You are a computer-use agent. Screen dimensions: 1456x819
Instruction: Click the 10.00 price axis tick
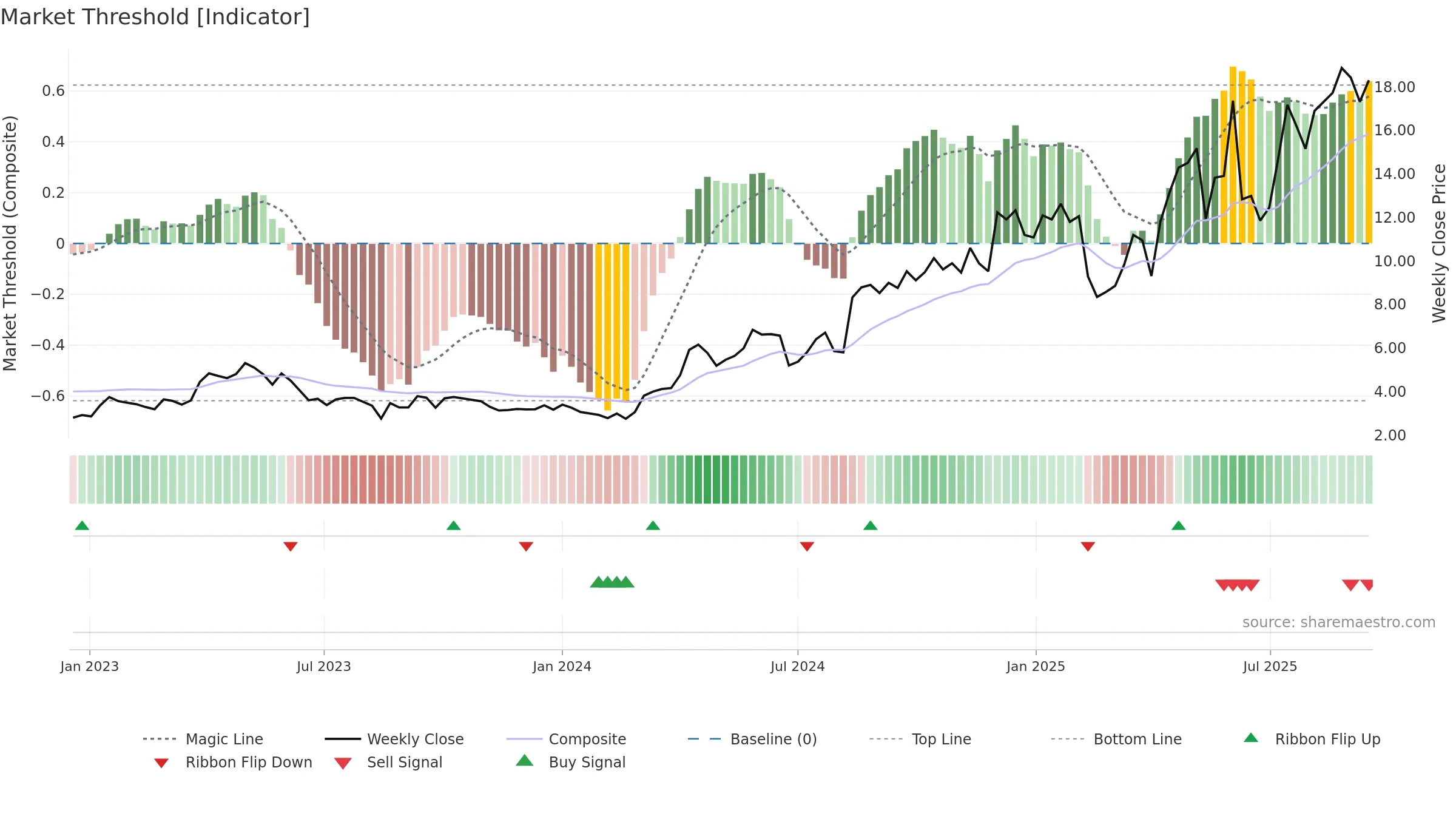click(1395, 261)
